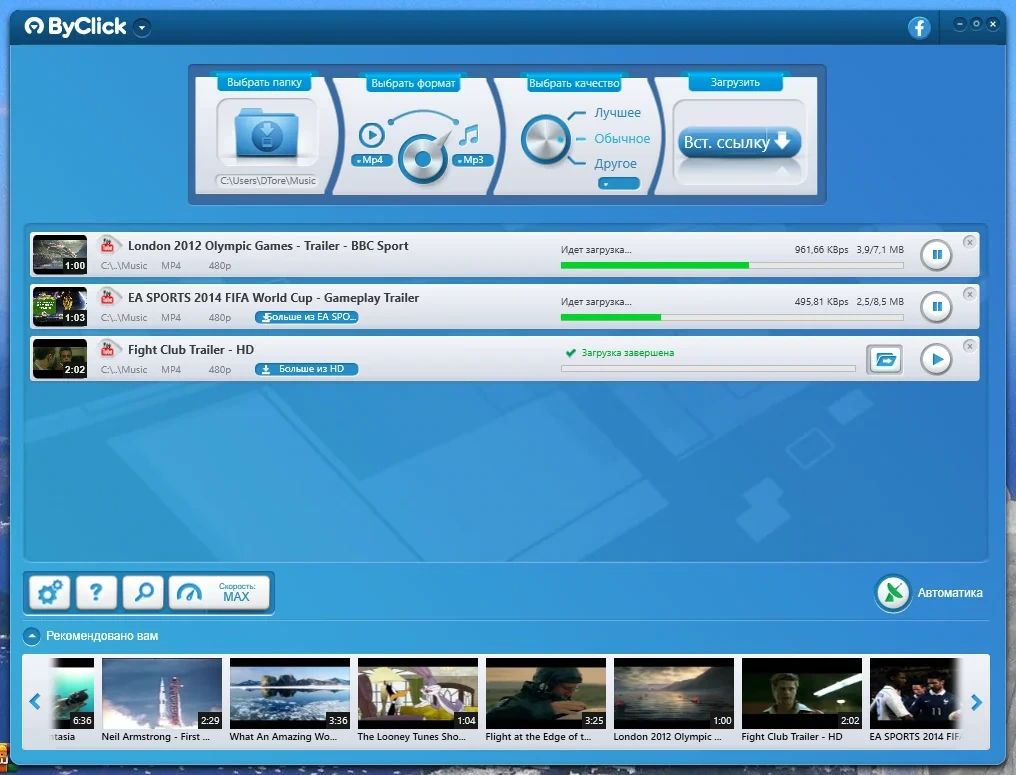This screenshot has width=1016, height=775.
Task: Click EA SPORTS download list thumbnail
Action: click(60, 307)
